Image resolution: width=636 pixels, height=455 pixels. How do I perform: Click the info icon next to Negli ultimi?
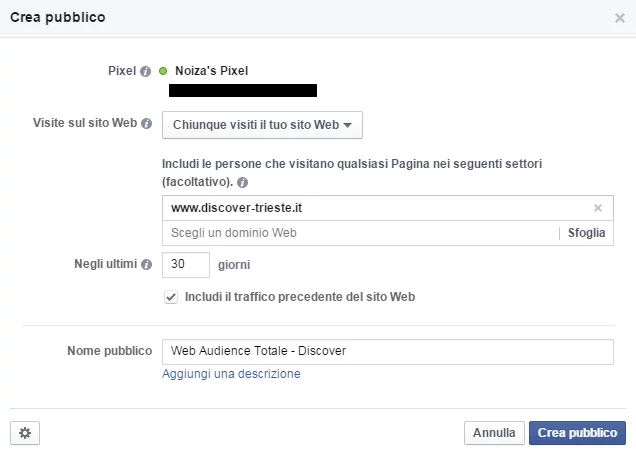click(146, 264)
